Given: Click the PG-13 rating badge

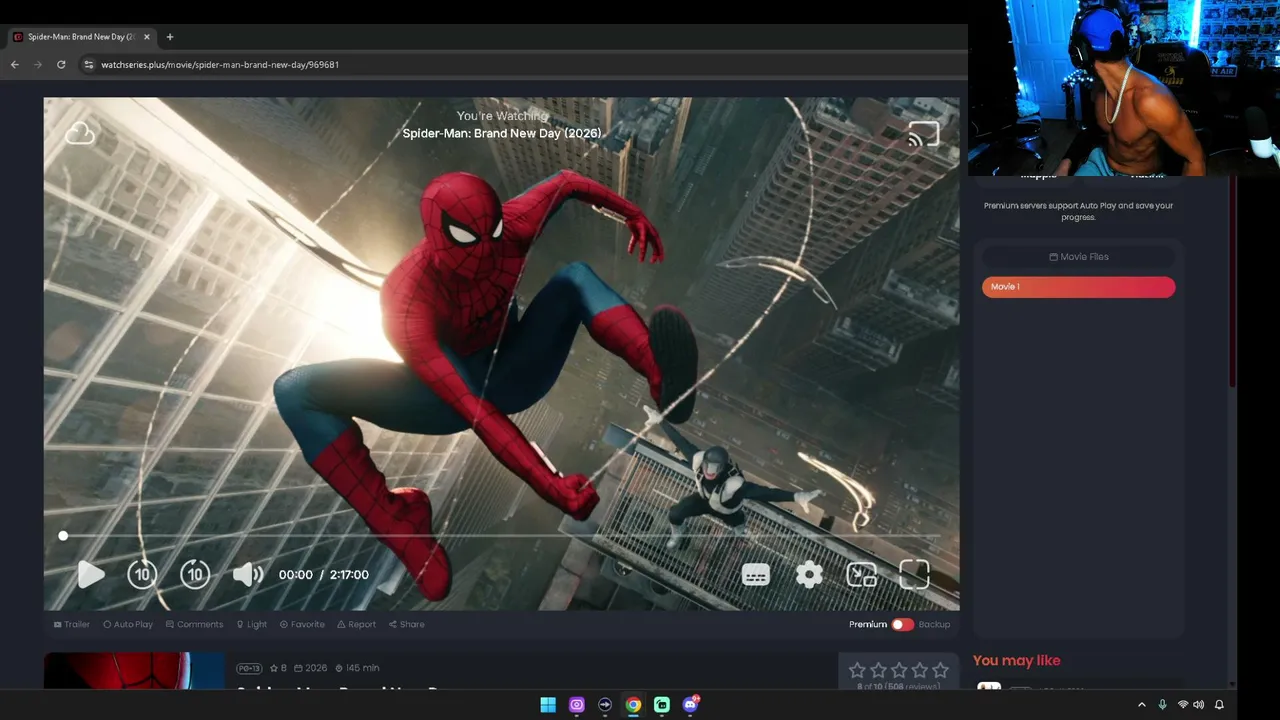Looking at the screenshot, I should [x=249, y=668].
